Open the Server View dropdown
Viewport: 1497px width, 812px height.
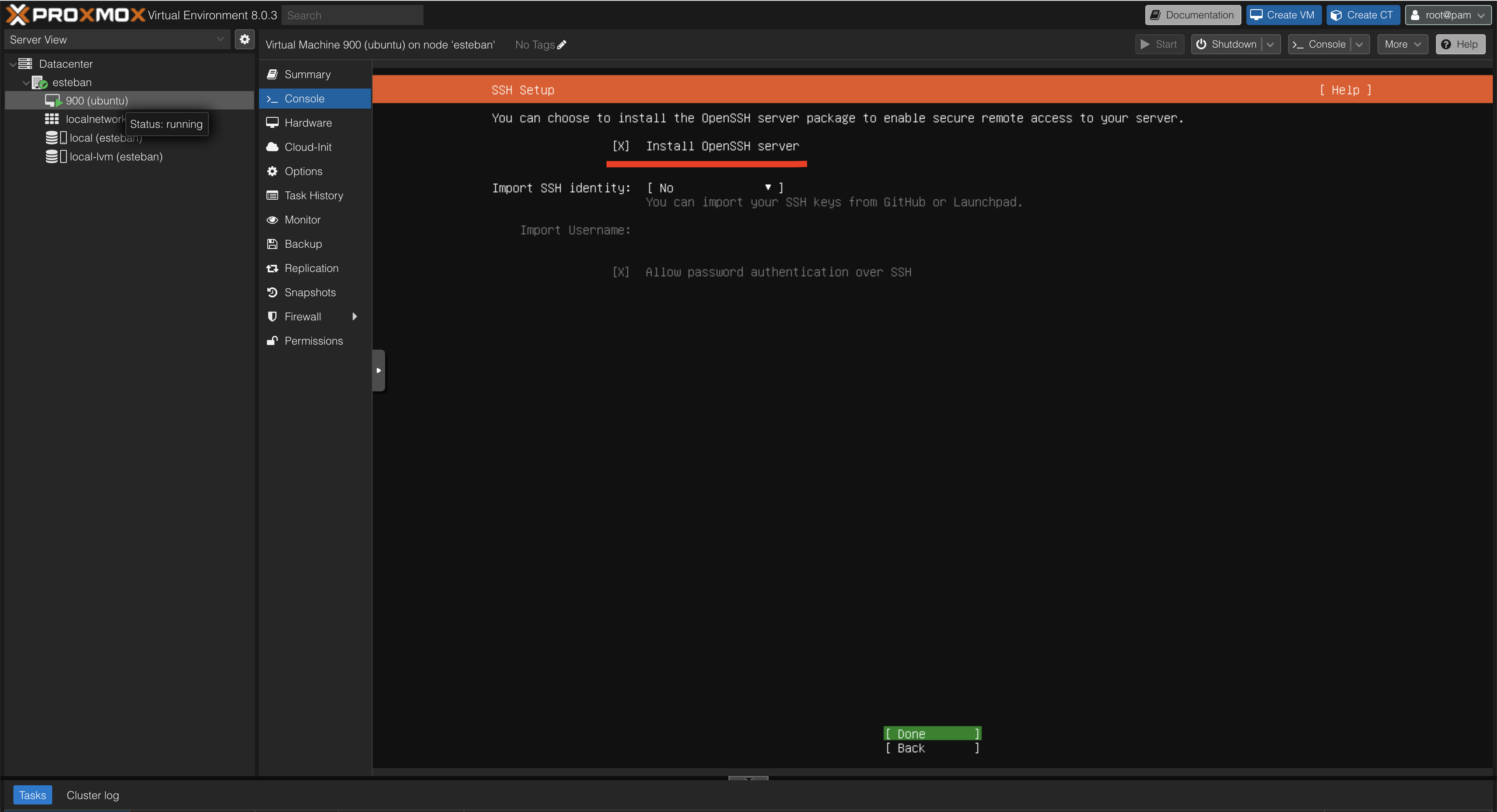[x=220, y=40]
